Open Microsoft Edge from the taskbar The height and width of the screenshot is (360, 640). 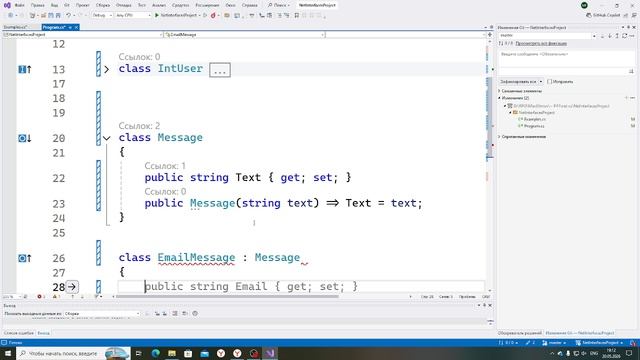[x=156, y=353]
